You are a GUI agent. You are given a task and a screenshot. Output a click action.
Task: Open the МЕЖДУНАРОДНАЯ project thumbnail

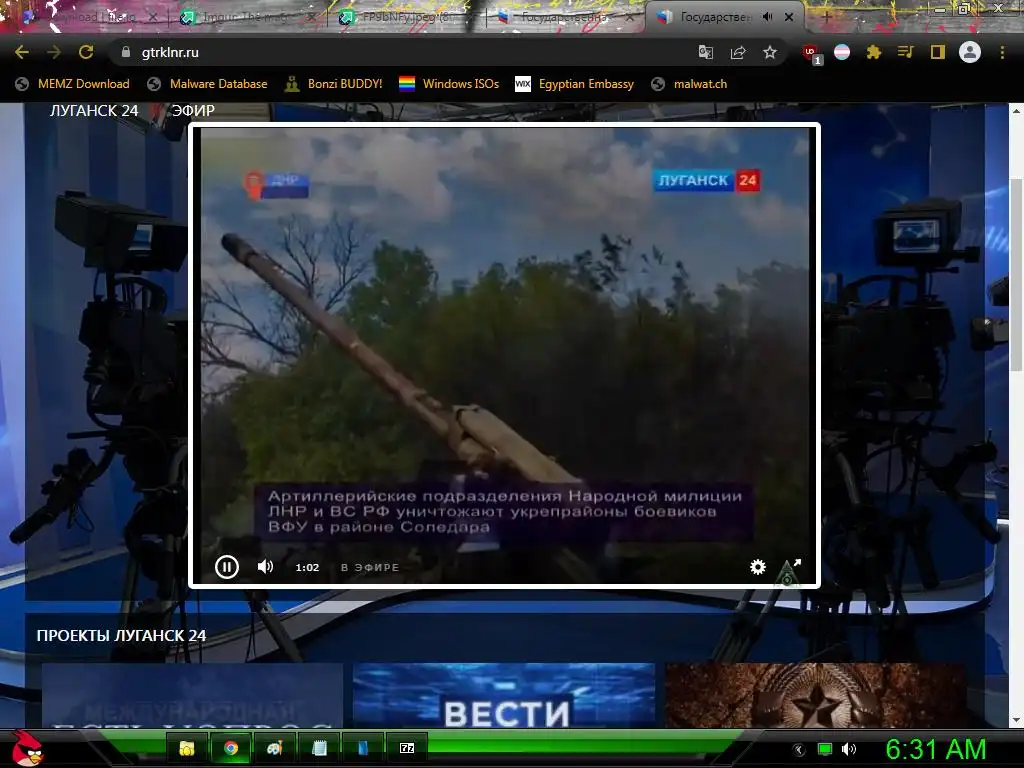[192, 696]
